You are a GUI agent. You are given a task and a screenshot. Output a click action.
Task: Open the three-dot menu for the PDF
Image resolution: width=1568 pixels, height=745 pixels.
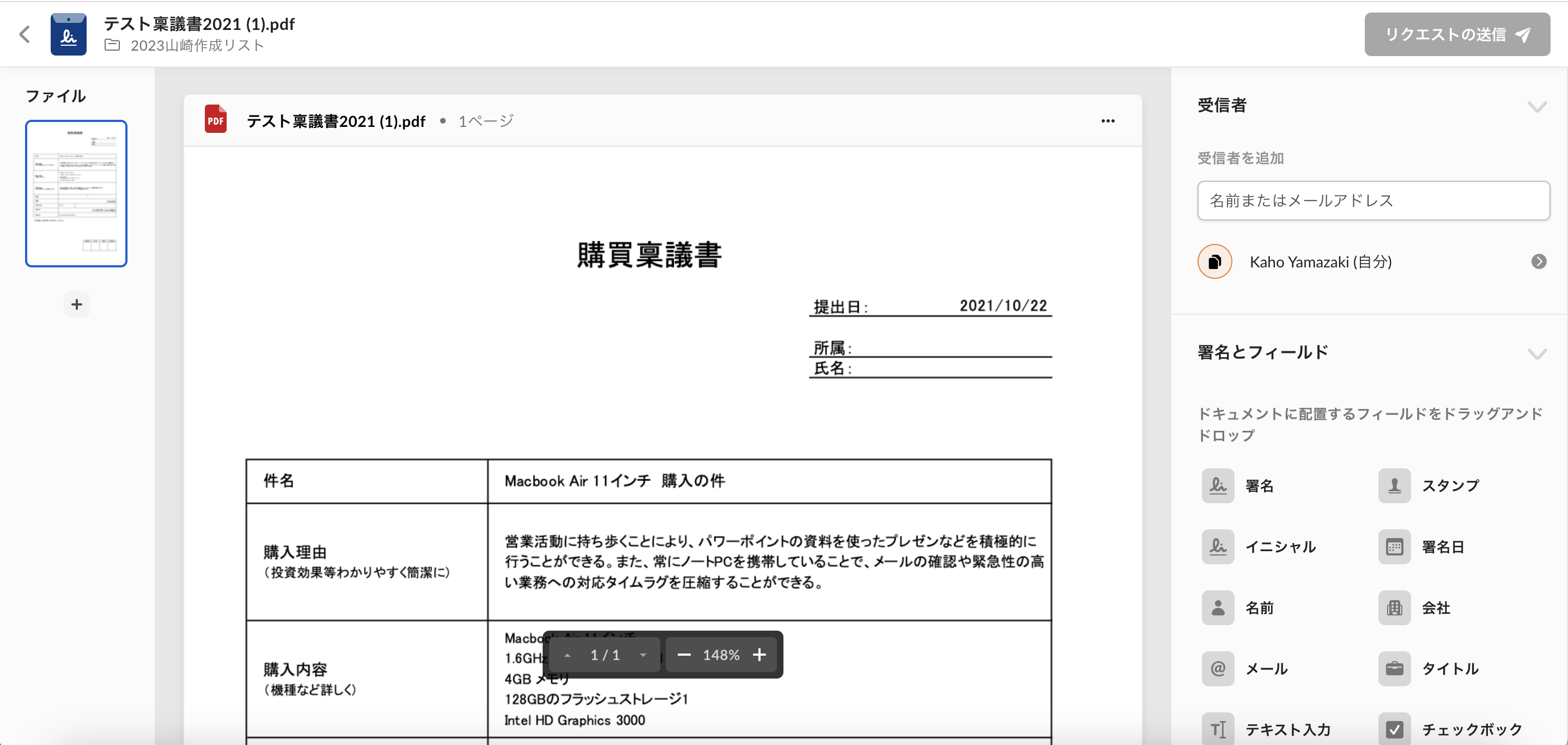1108,120
